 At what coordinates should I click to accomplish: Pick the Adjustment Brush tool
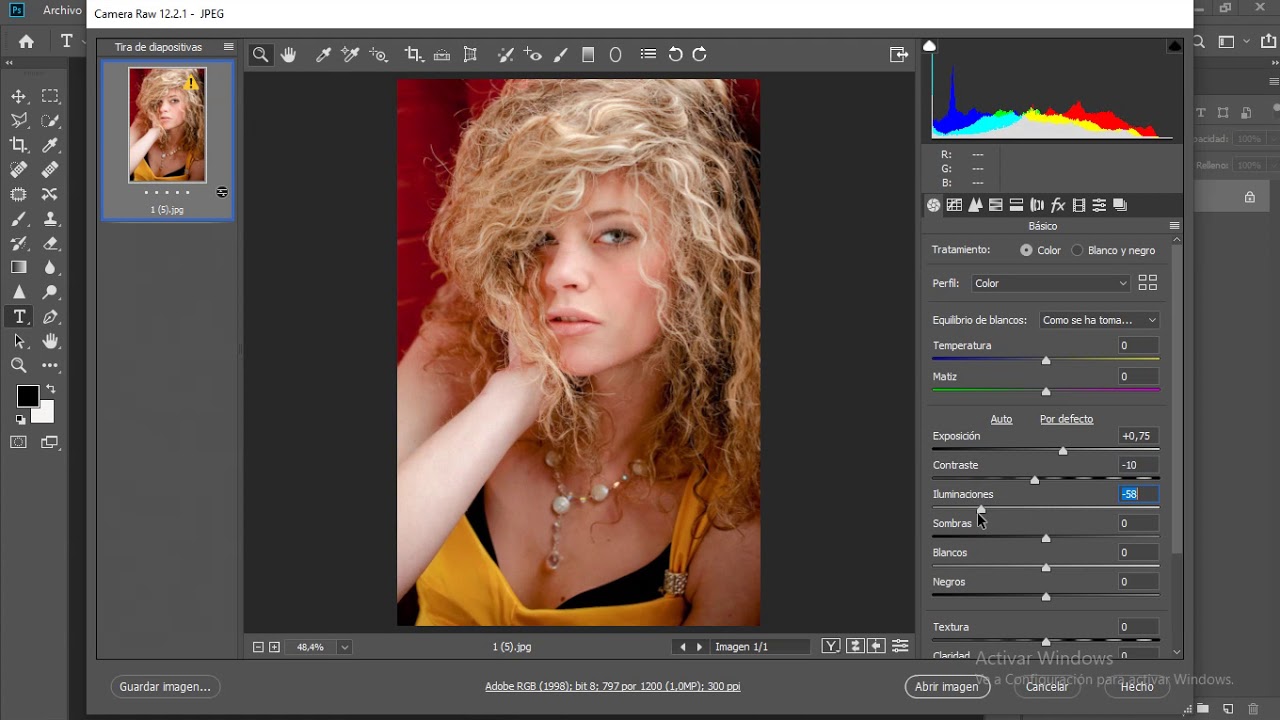[x=560, y=55]
